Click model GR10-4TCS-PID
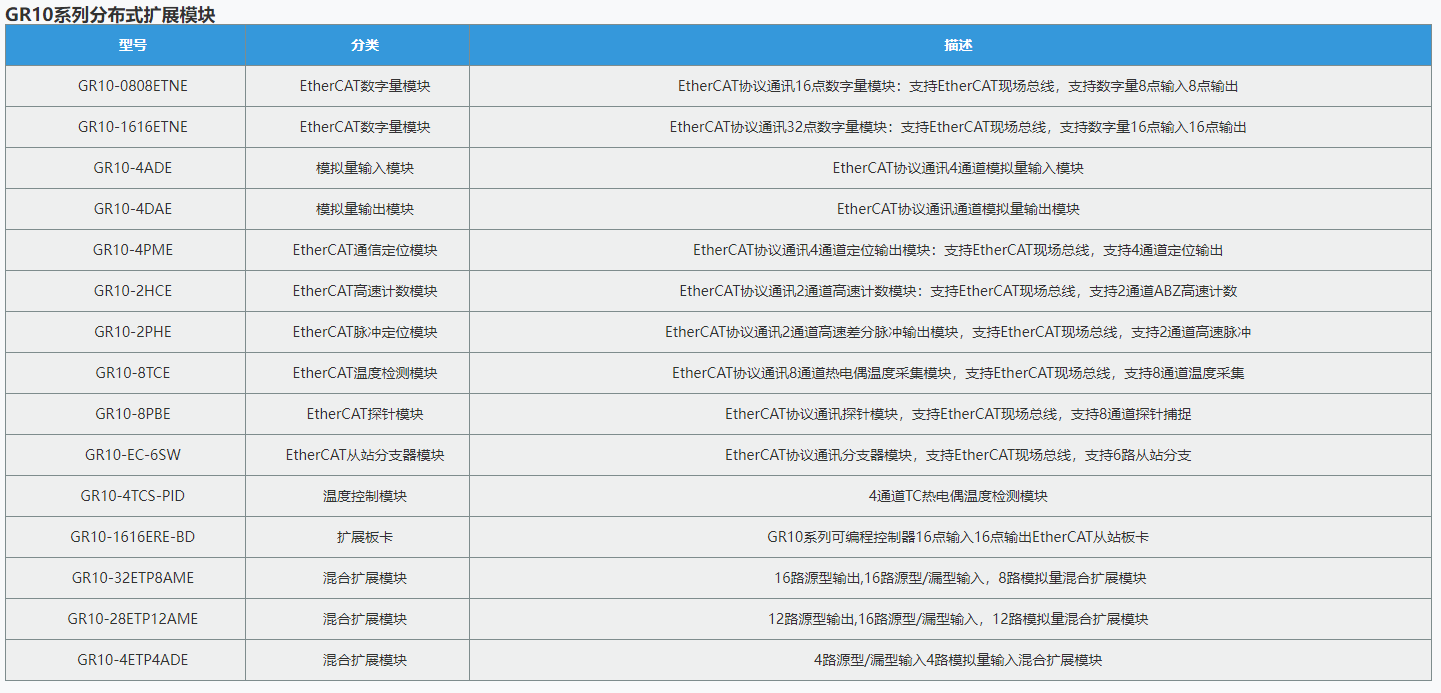 [132, 496]
